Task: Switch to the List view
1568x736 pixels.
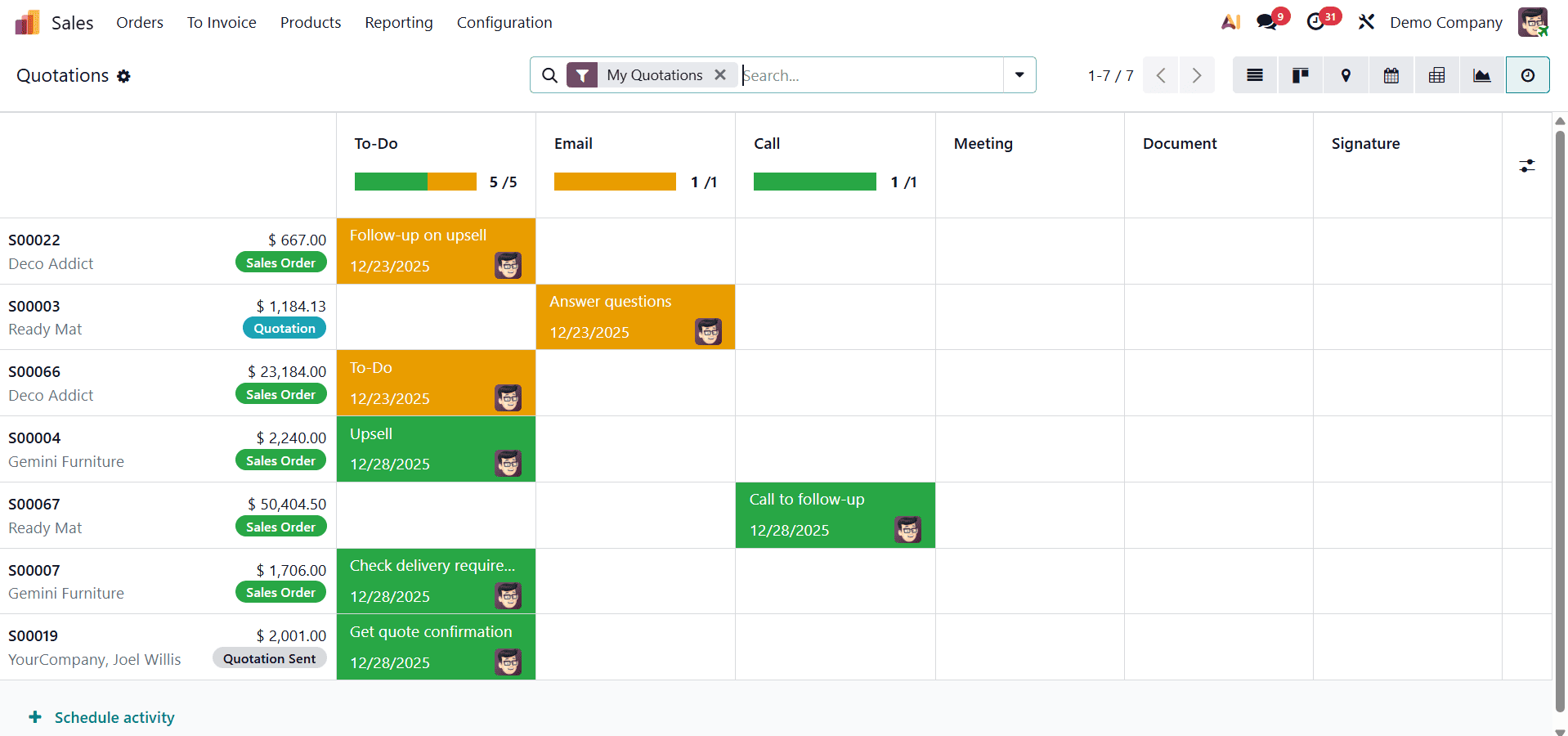Action: coord(1255,74)
